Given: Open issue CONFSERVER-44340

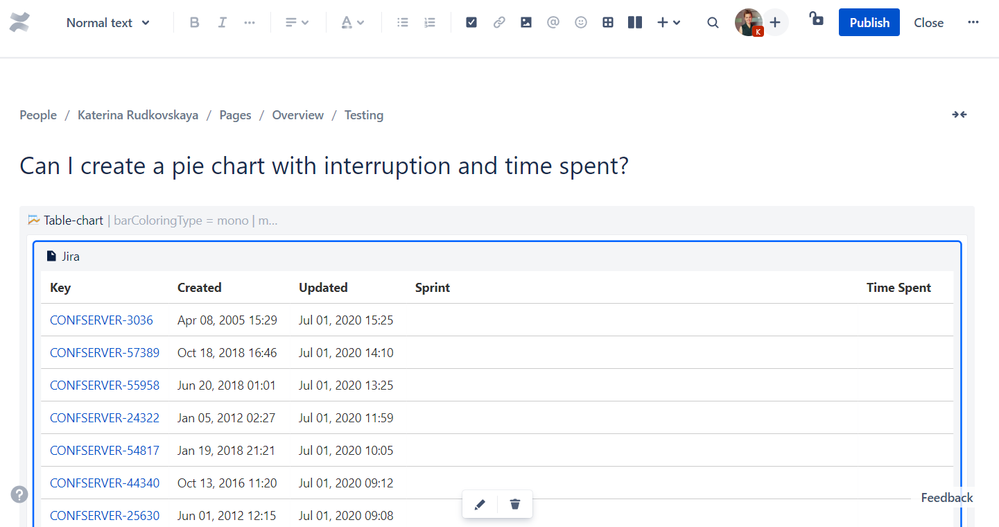Looking at the screenshot, I should click(x=104, y=483).
